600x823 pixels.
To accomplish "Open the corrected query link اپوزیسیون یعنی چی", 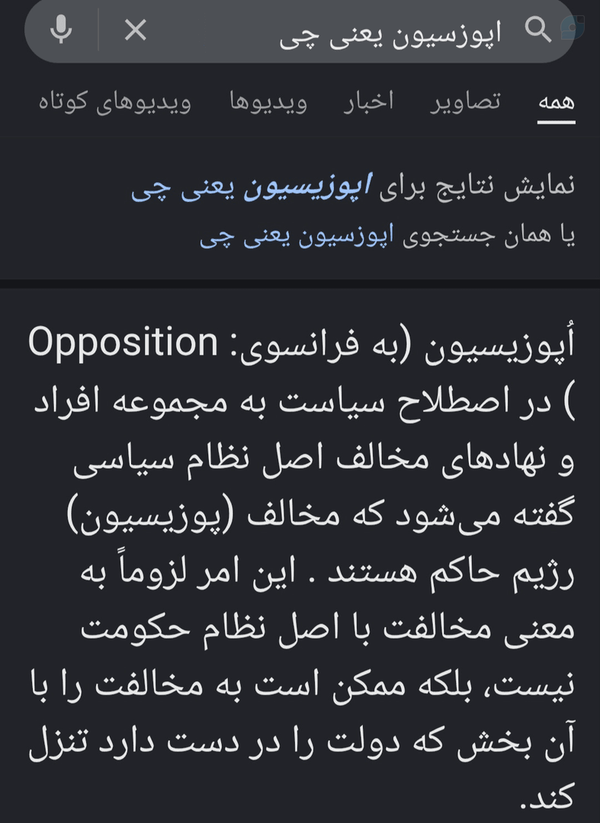I will point(251,187).
